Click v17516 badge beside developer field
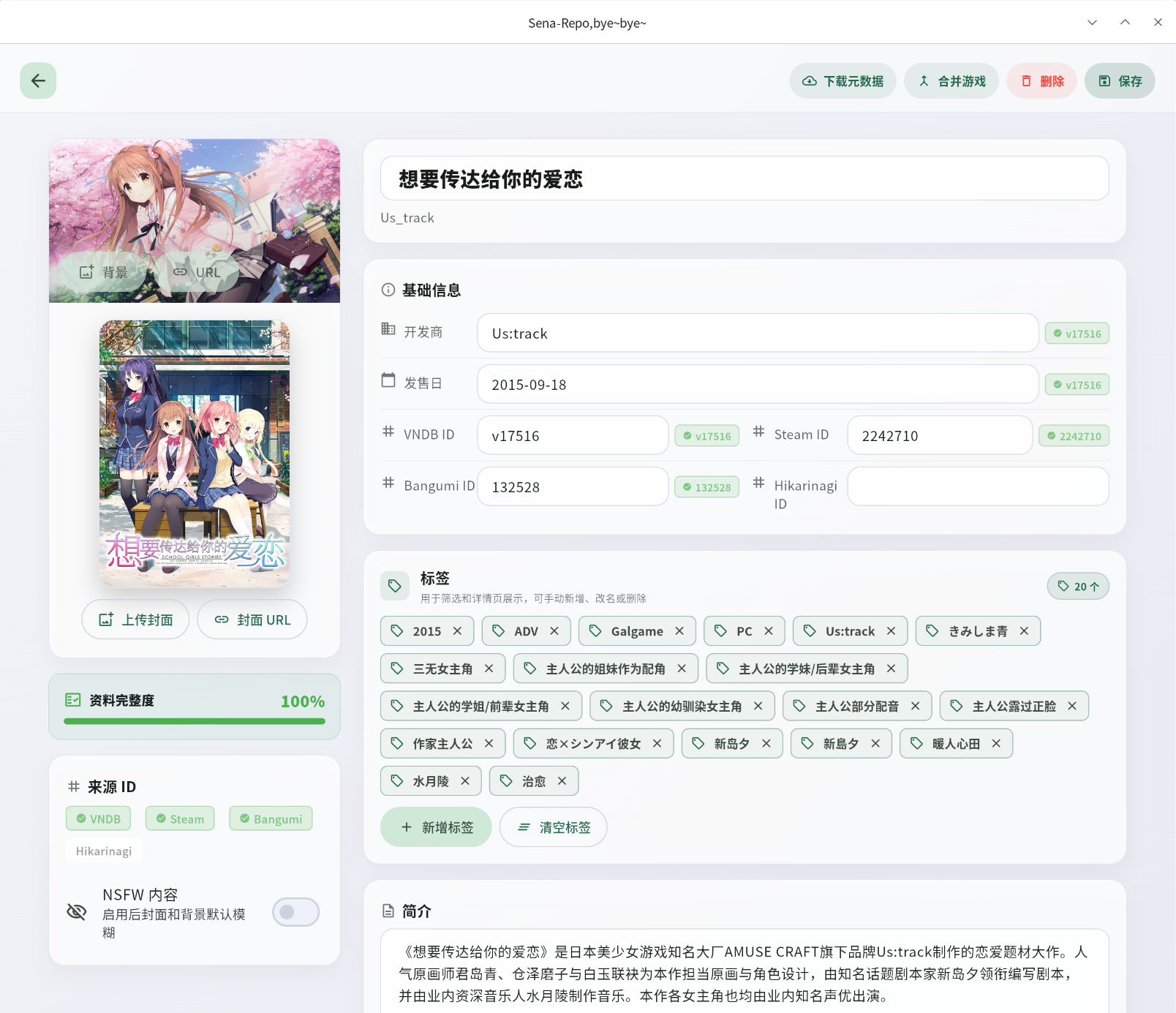This screenshot has width=1176, height=1013. point(1077,334)
